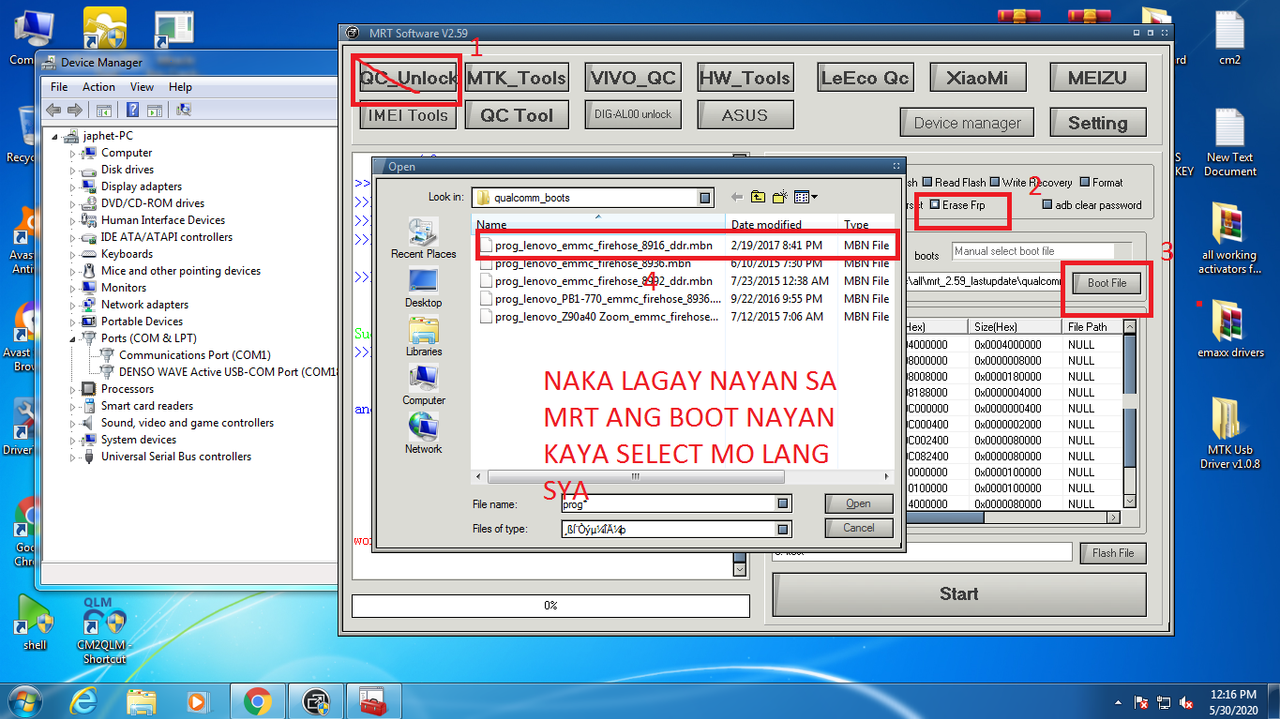Image resolution: width=1280 pixels, height=719 pixels.
Task: Click the red toolbox taskbar icon
Action: coord(373,700)
